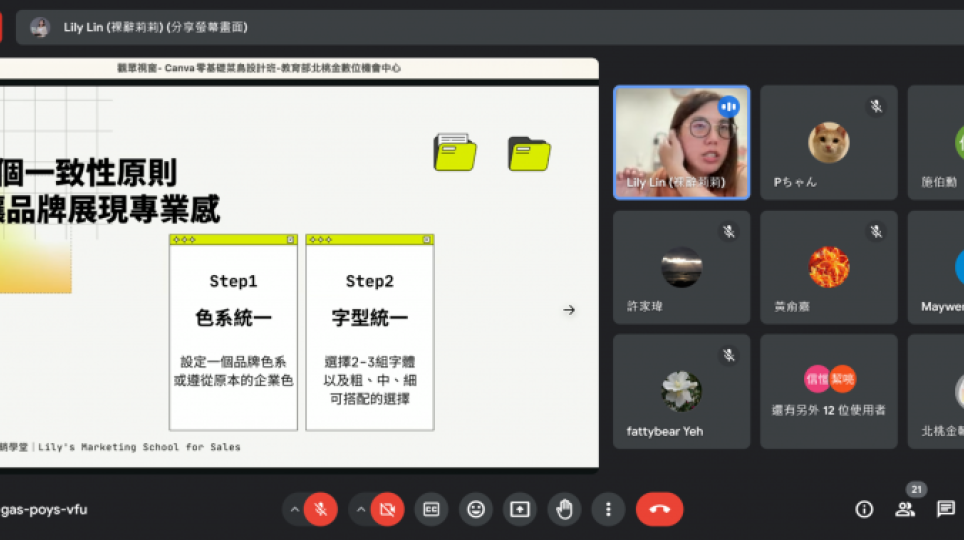Unmute the microphone button
The height and width of the screenshot is (540, 964).
pos(320,509)
